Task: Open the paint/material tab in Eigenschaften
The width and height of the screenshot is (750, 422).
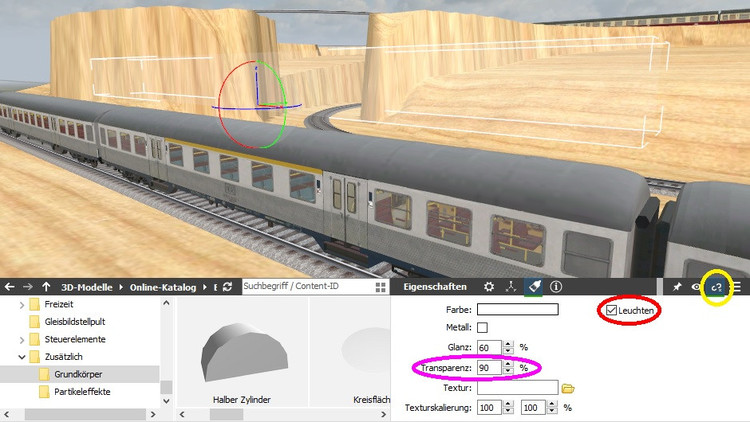Action: click(533, 287)
